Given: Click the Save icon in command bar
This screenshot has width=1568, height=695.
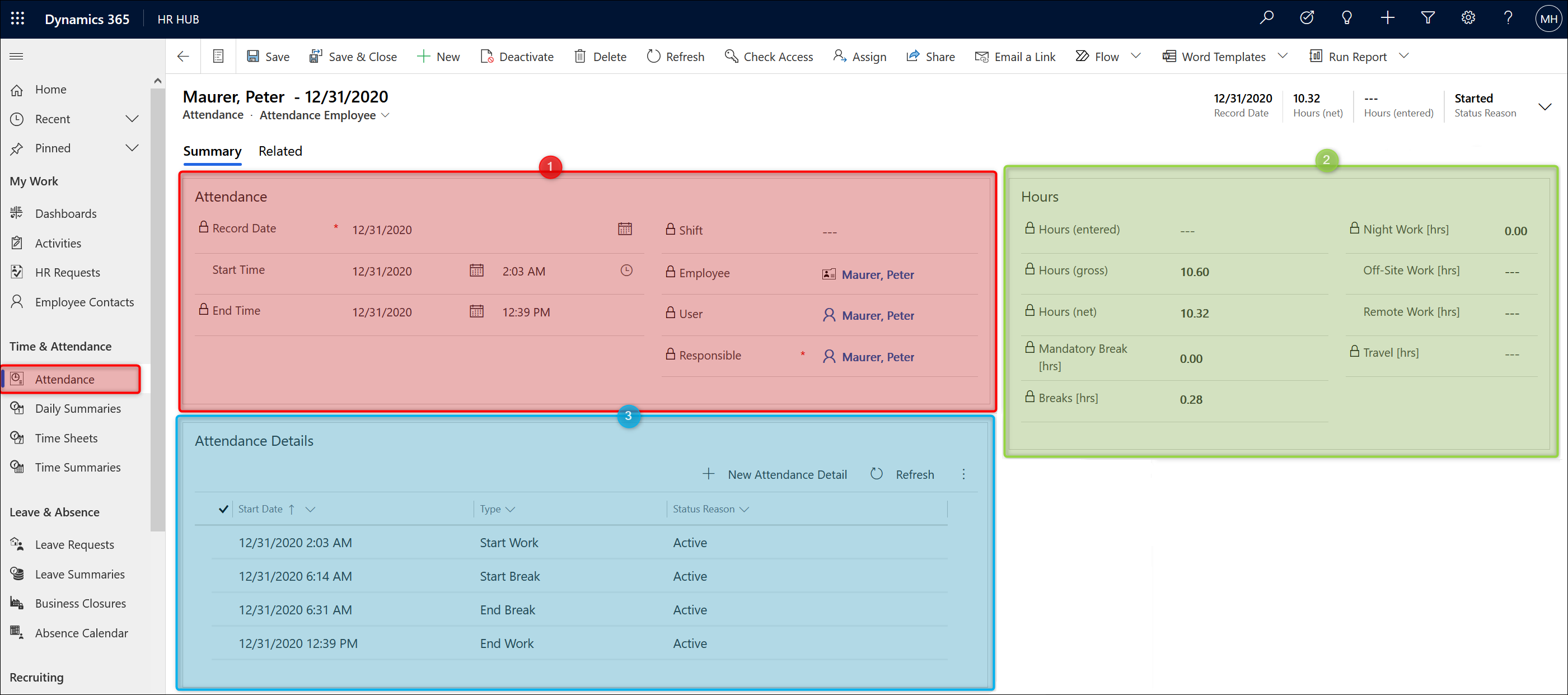Looking at the screenshot, I should click(x=252, y=57).
